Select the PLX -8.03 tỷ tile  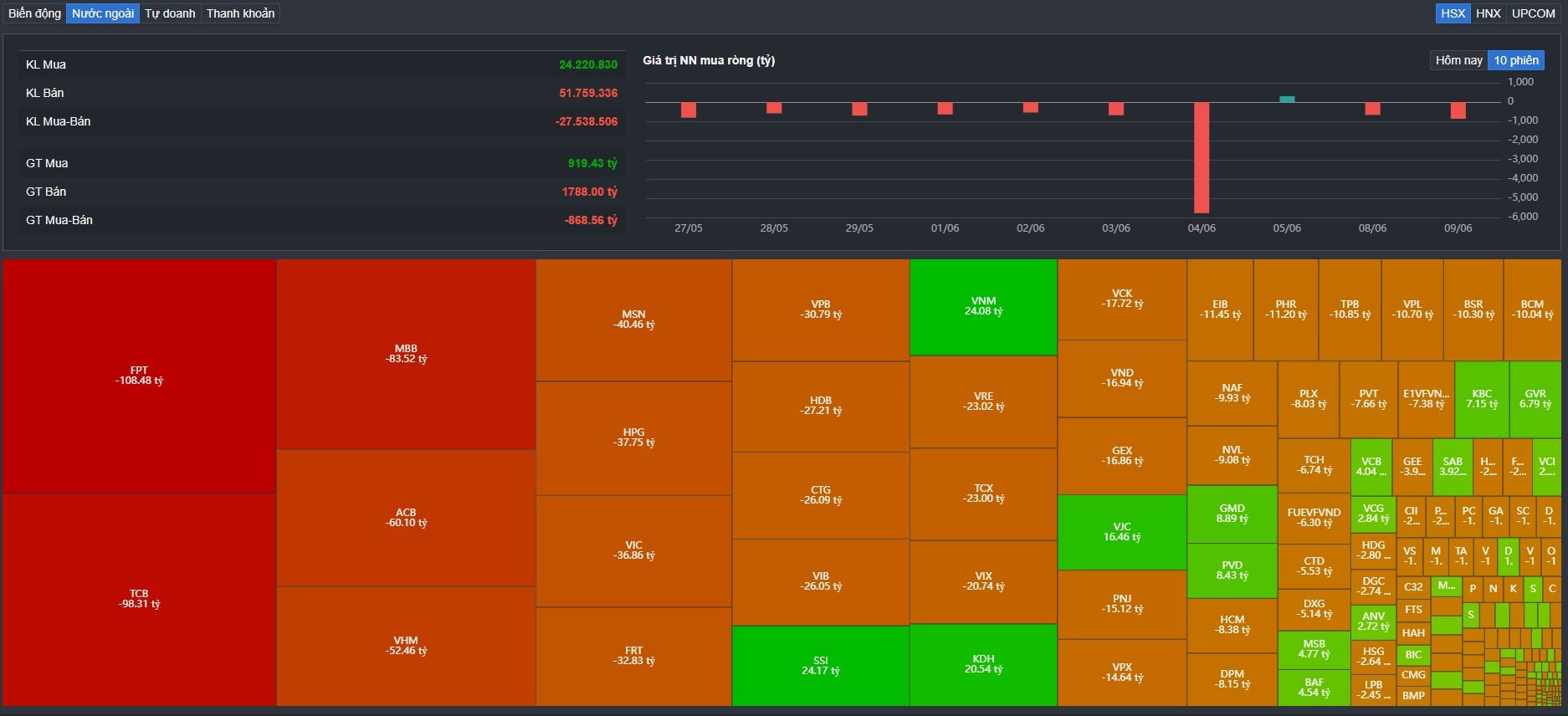click(1309, 399)
